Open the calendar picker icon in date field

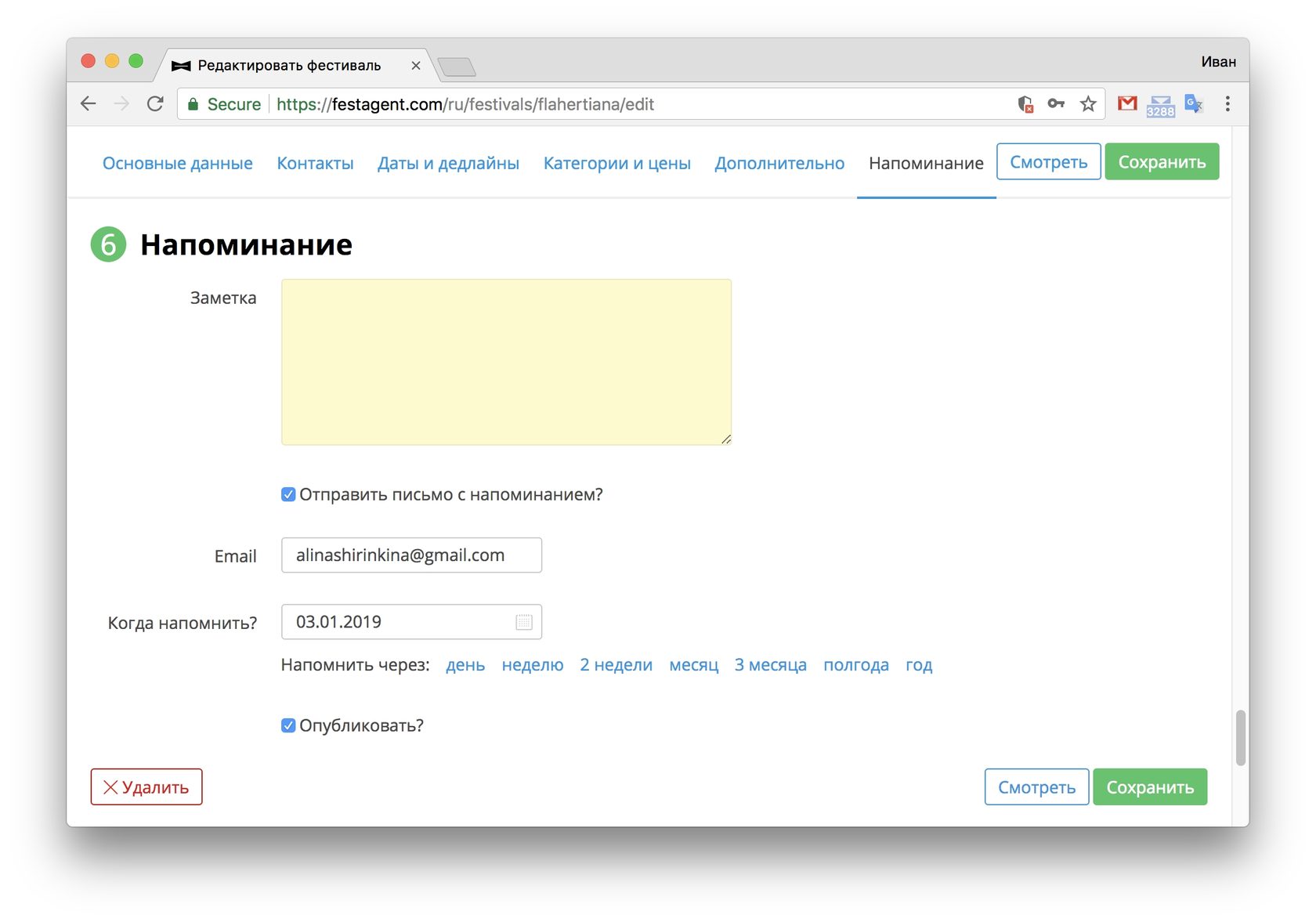point(524,622)
